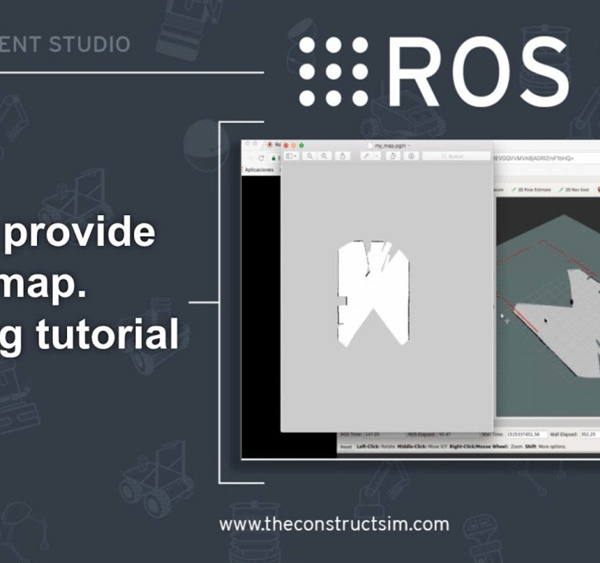The width and height of the screenshot is (600, 563).
Task: Click the browser address bar URL
Action: [536, 158]
